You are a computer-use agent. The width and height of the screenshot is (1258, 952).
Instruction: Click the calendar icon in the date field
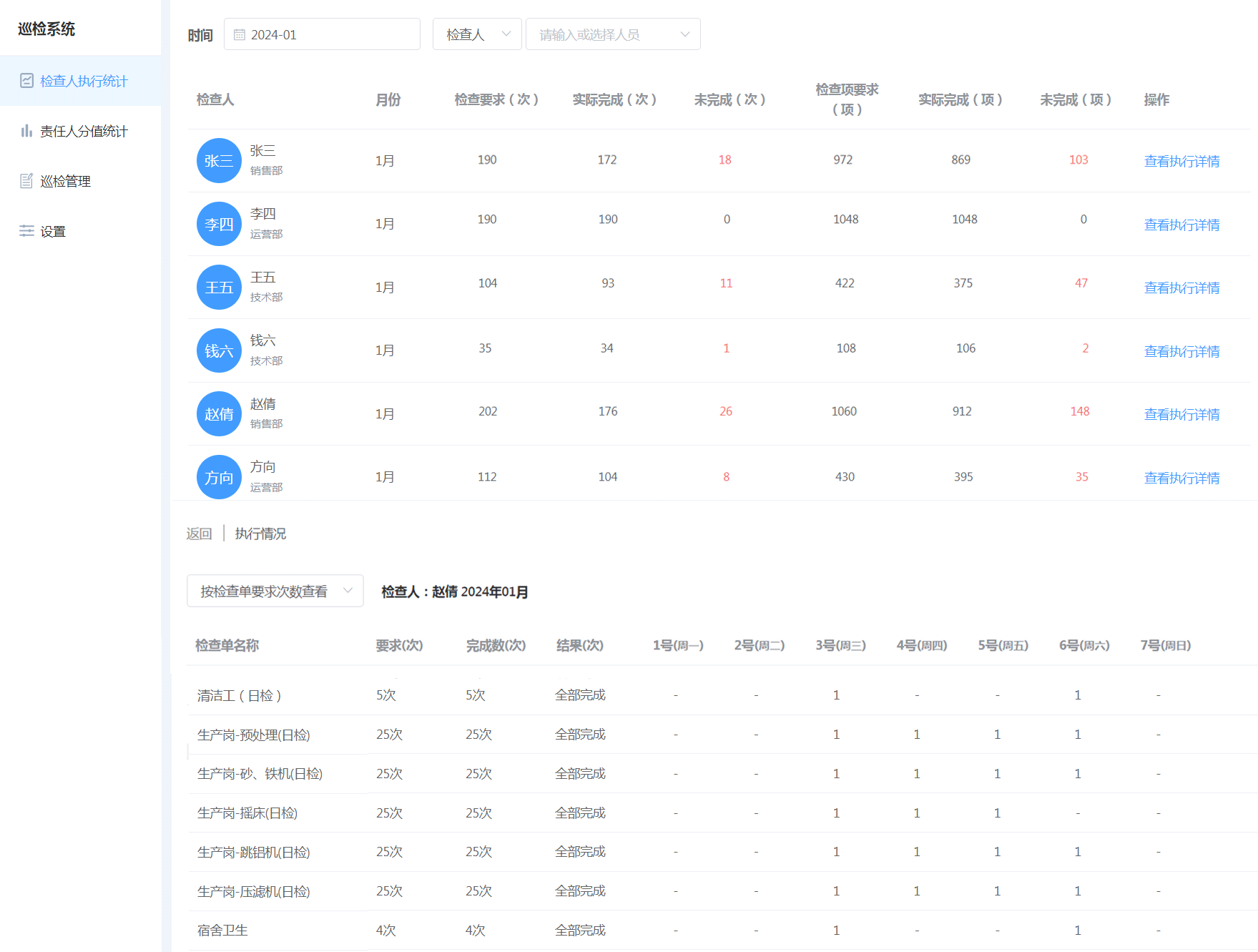click(x=240, y=35)
